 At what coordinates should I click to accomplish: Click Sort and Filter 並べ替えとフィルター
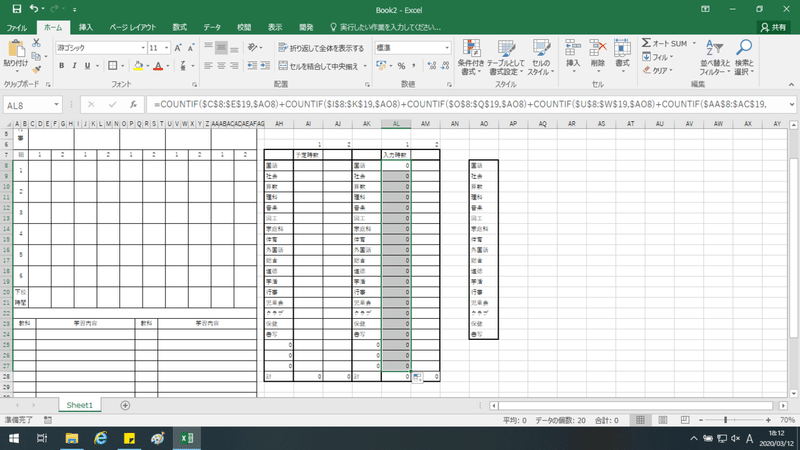click(x=715, y=58)
